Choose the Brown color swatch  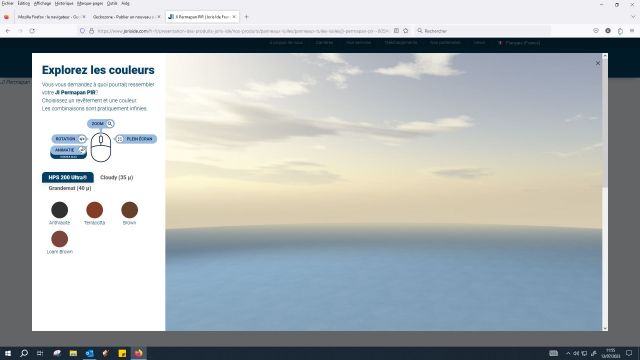tap(129, 210)
